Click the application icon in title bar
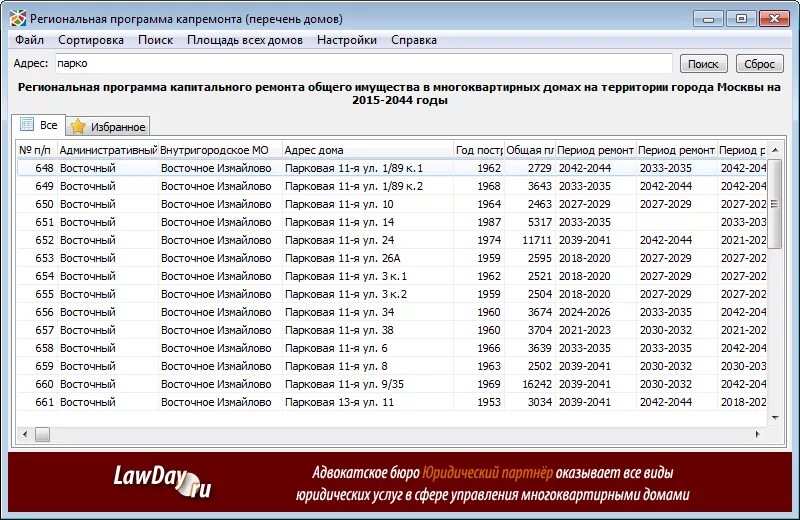 (x=18, y=19)
